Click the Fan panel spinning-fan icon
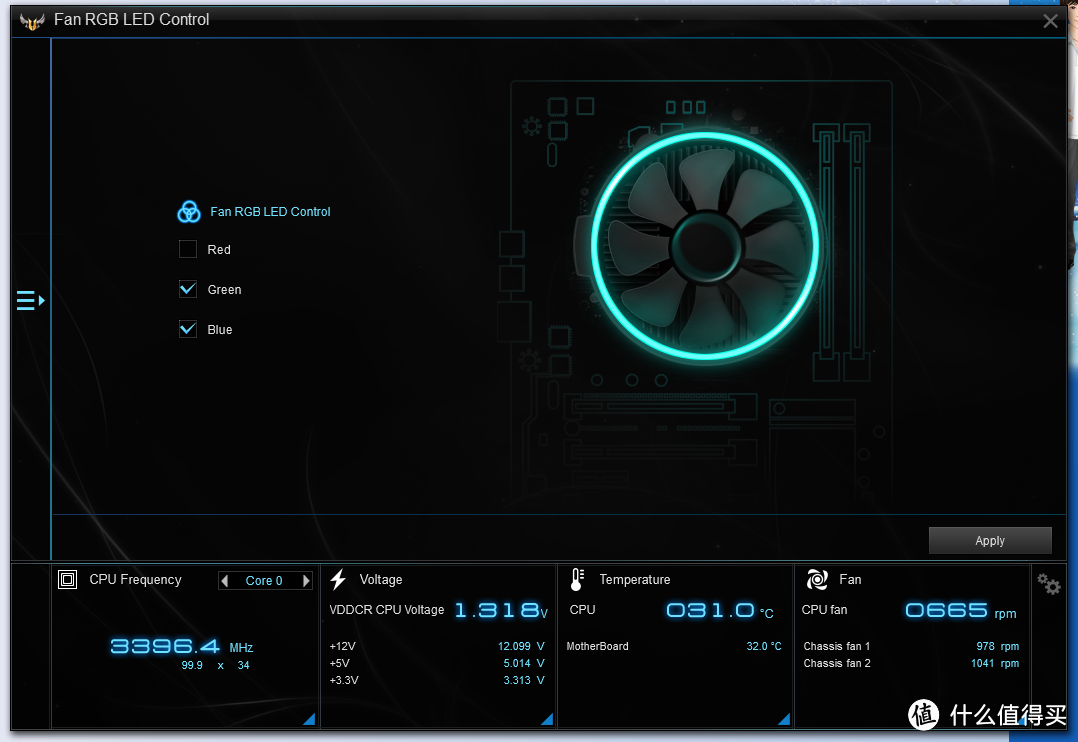Viewport: 1078px width, 742px height. [x=817, y=580]
